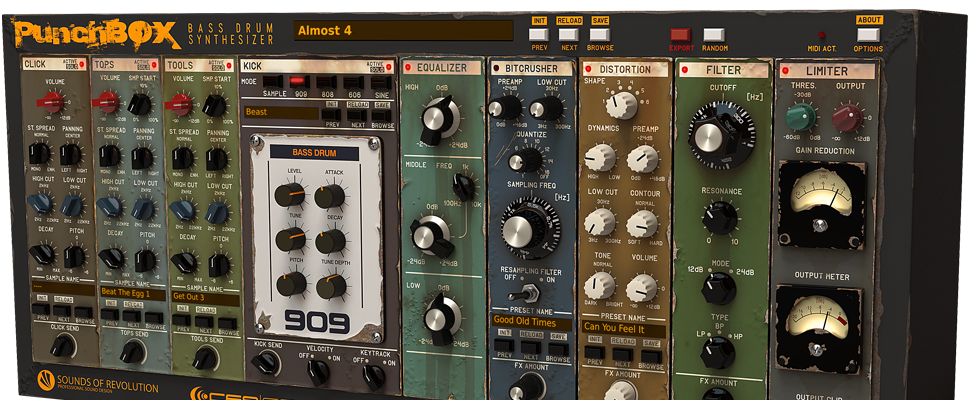Click the Beast kick preset name display
Viewport: 971px width, 400px height.
(281, 112)
